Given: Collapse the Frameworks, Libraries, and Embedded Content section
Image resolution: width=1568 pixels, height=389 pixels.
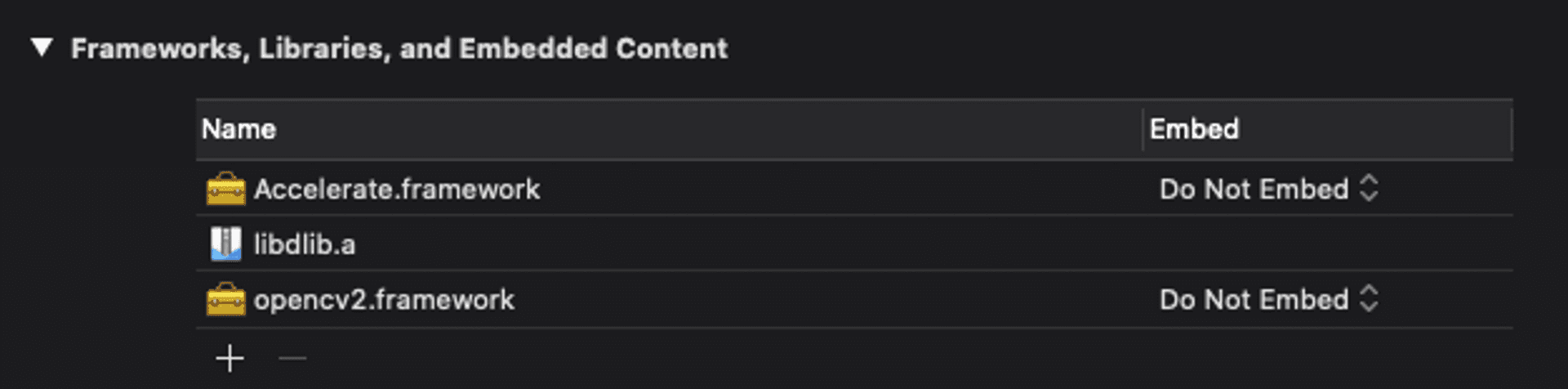Looking at the screenshot, I should [x=42, y=48].
